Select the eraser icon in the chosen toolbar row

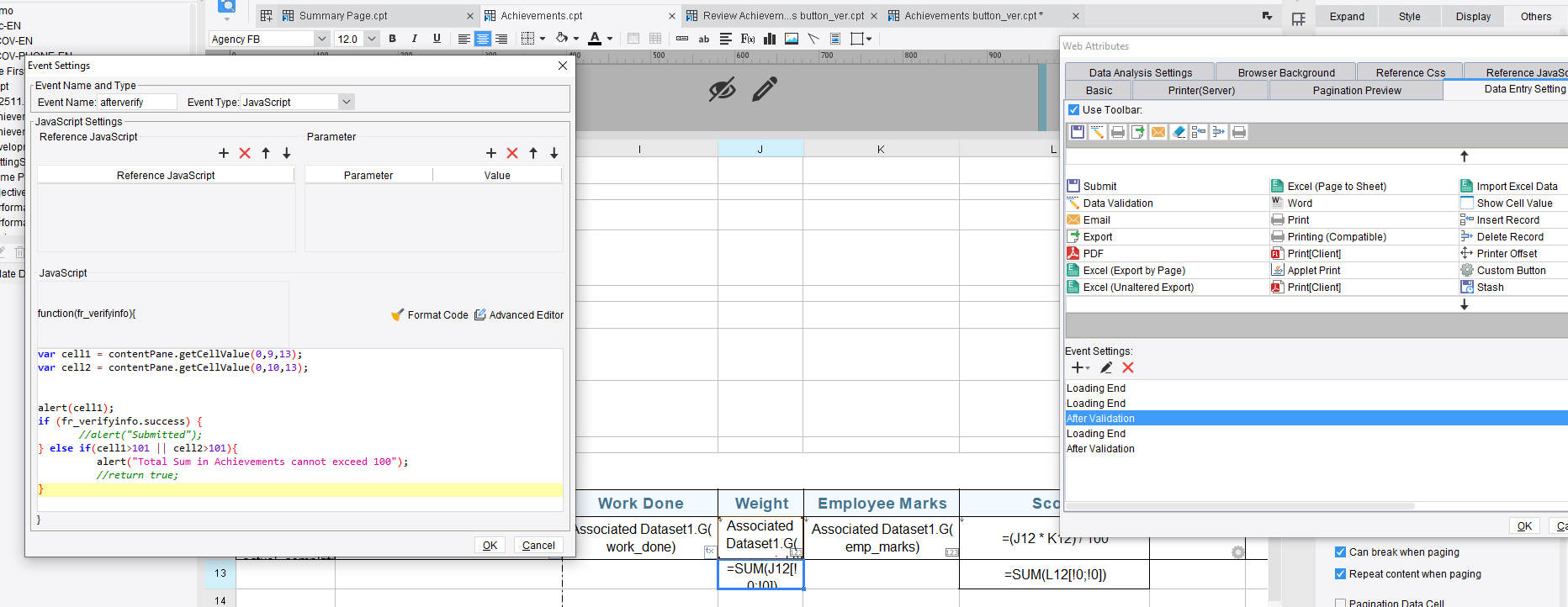(x=1179, y=132)
